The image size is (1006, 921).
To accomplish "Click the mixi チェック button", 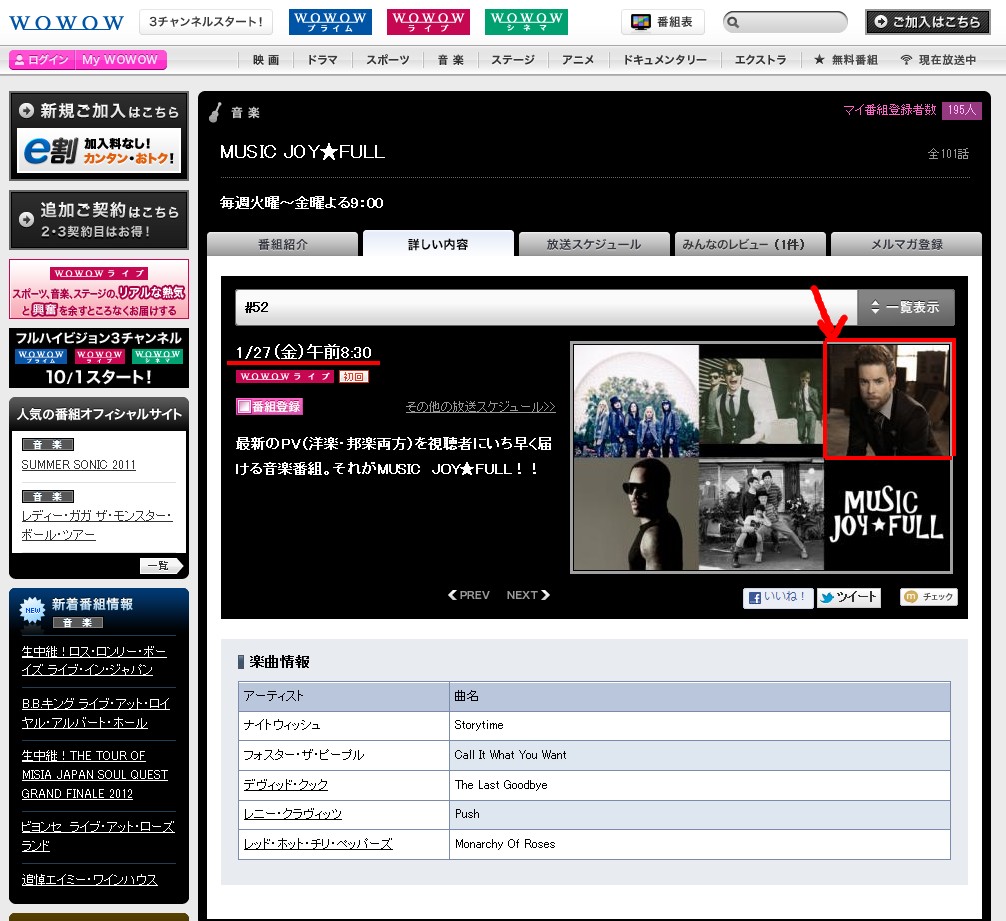I will 929,597.
